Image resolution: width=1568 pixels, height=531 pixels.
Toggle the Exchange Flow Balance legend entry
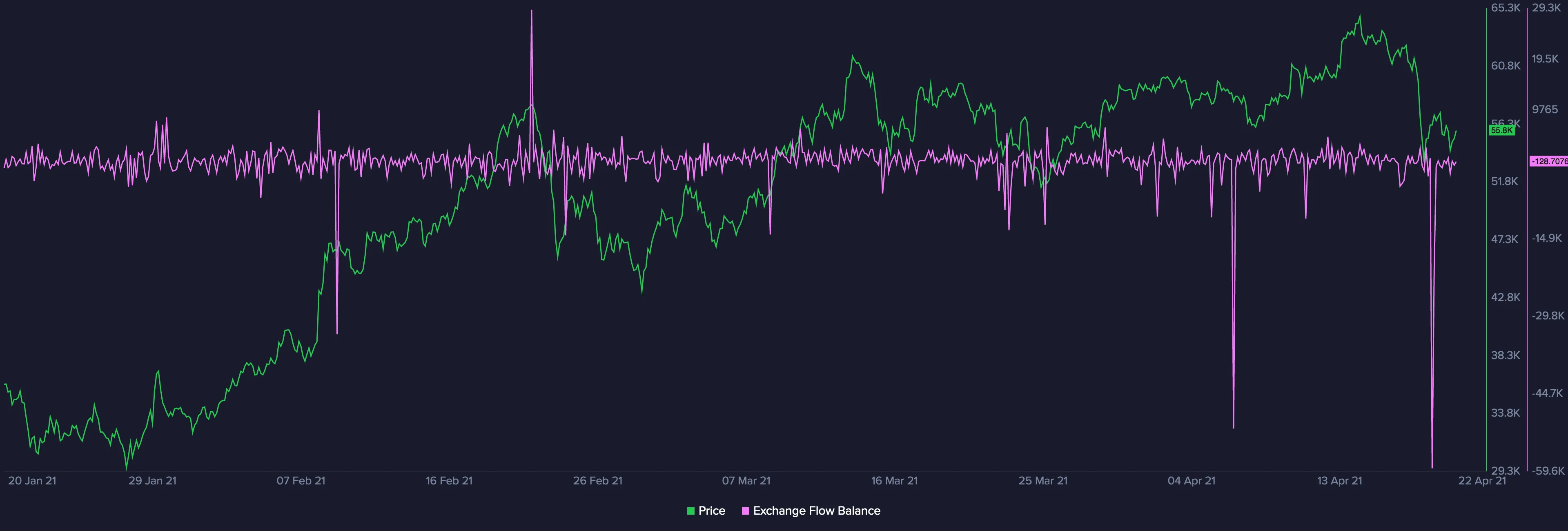811,511
